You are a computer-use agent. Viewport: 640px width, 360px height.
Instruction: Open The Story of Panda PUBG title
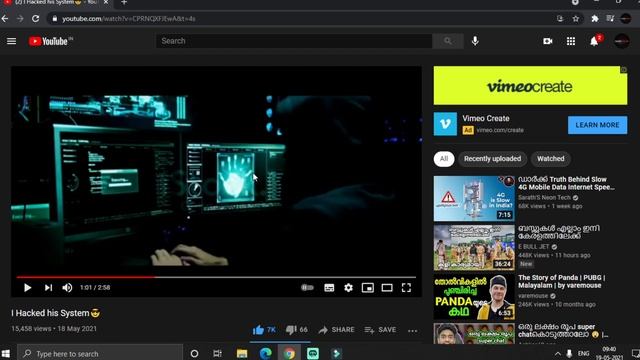pyautogui.click(x=562, y=282)
